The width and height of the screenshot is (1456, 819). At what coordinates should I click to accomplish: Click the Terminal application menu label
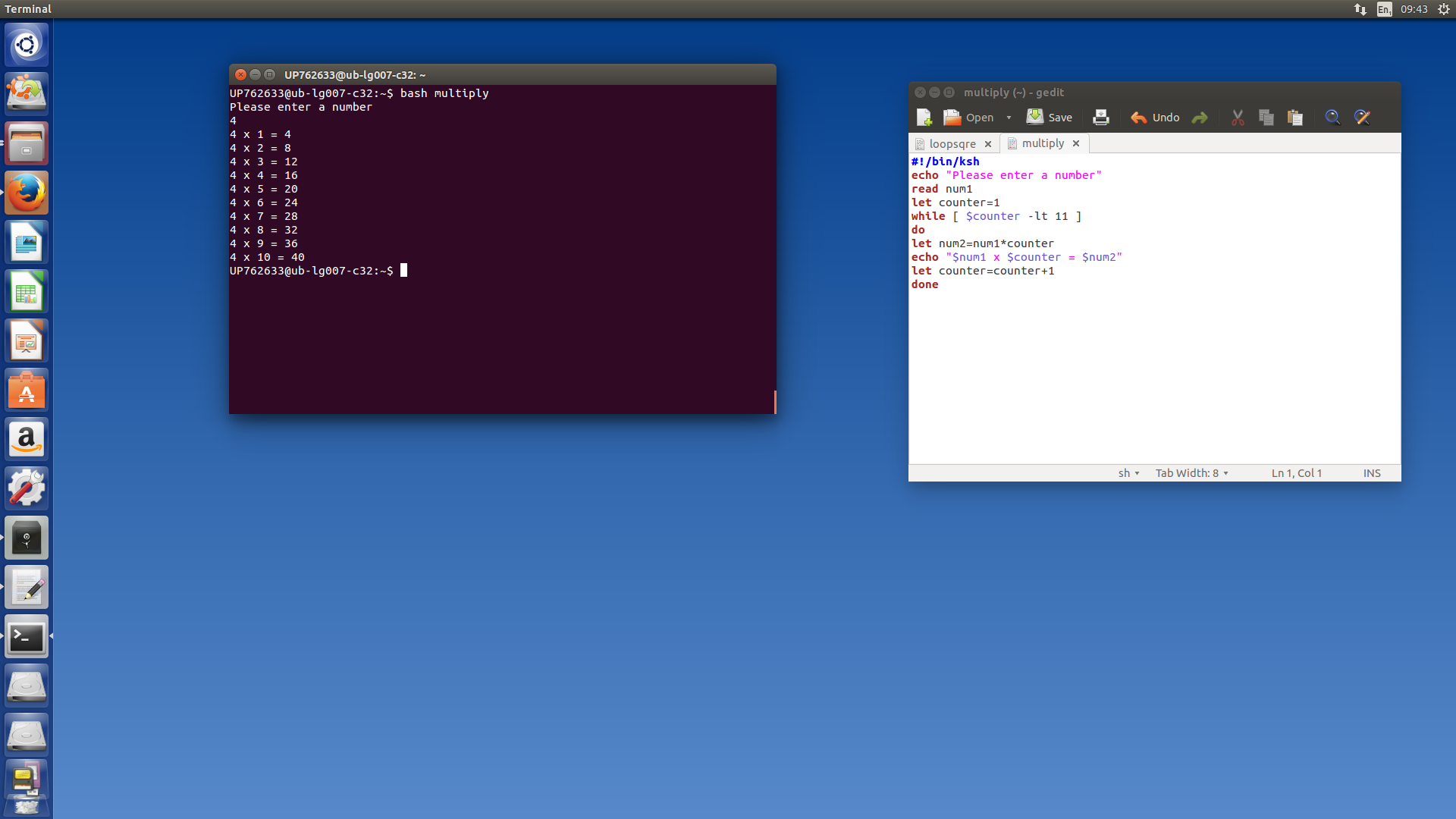(28, 9)
